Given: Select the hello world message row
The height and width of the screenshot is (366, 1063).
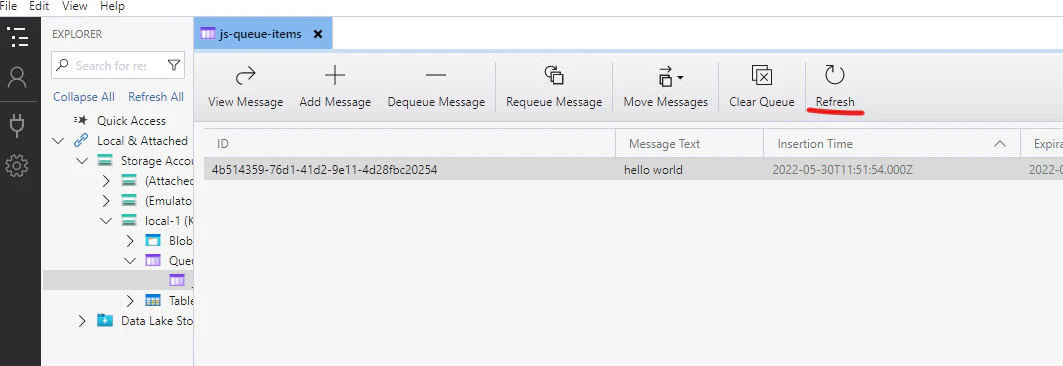Looking at the screenshot, I should pos(633,169).
